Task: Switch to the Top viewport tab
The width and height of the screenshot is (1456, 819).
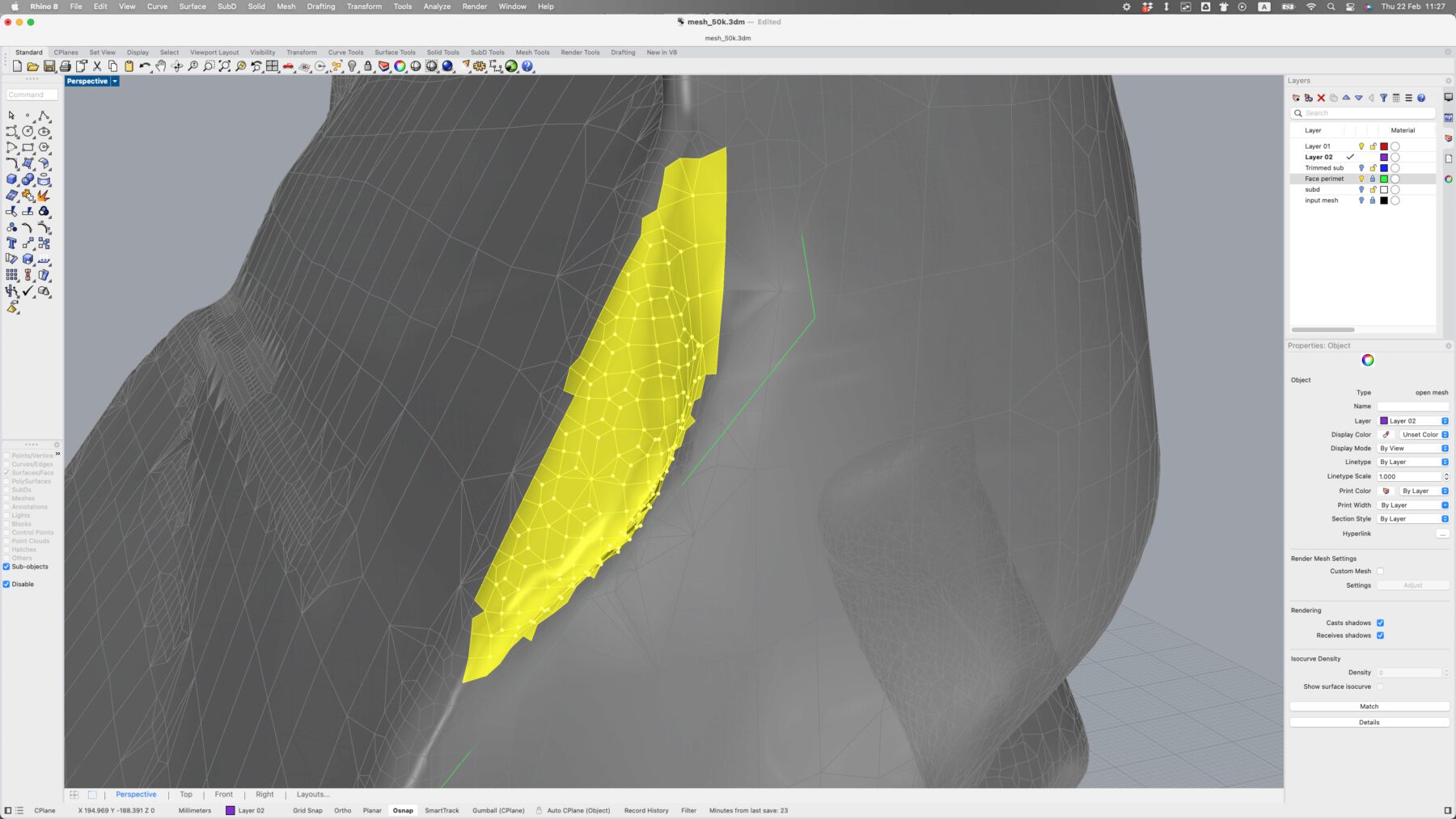Action: (186, 795)
